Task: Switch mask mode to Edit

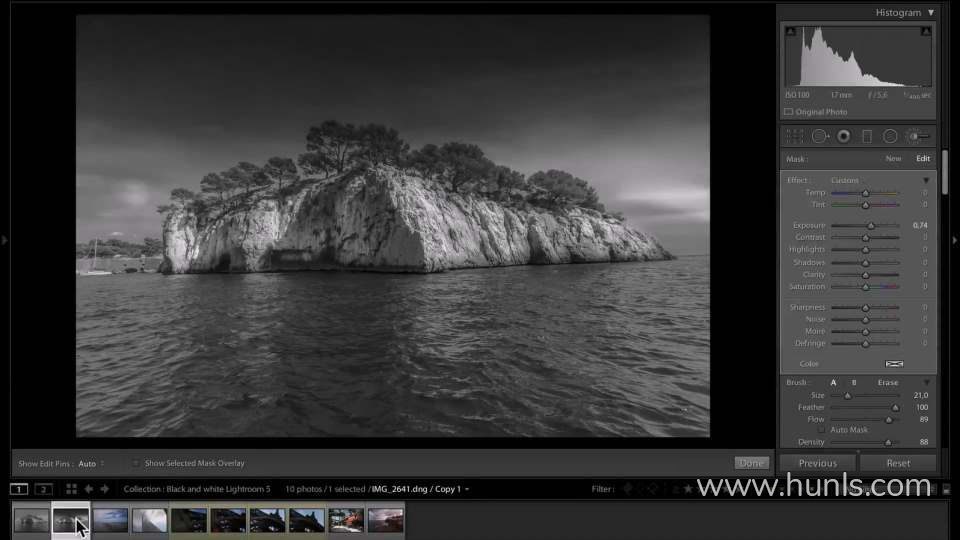Action: point(923,159)
